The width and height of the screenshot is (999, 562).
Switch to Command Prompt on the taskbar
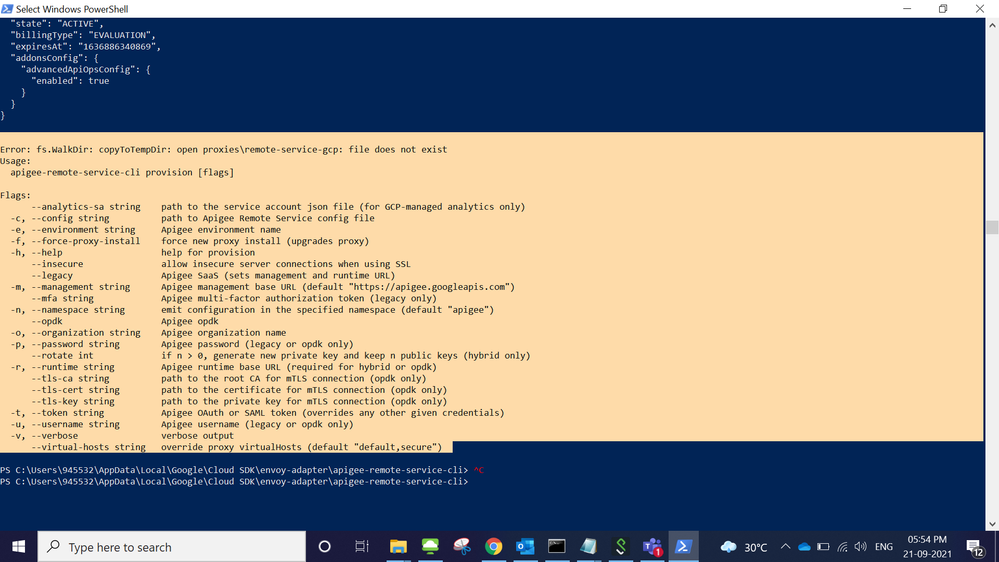coord(556,547)
